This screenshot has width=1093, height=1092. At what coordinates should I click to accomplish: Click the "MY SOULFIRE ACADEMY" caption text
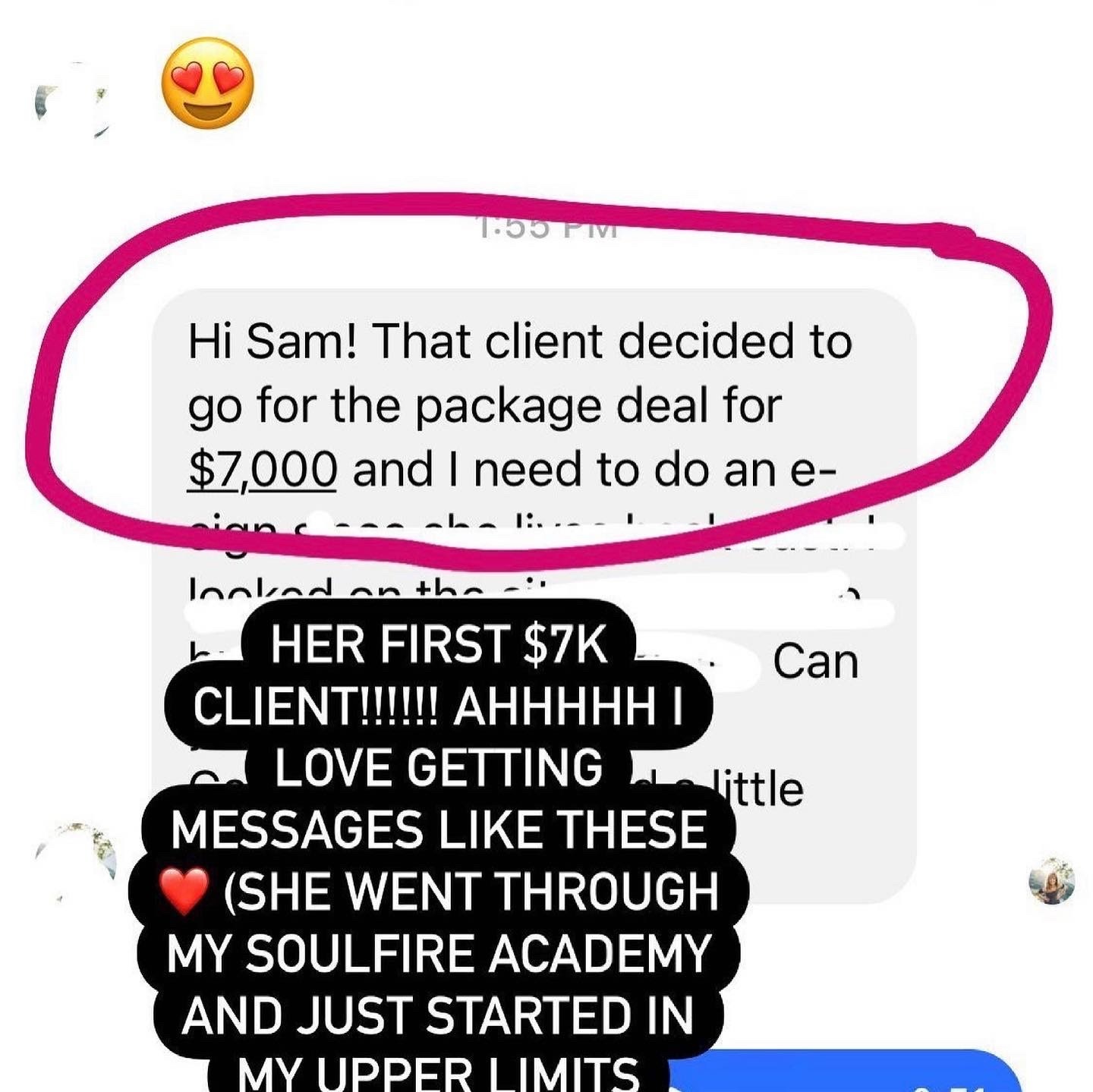click(x=438, y=953)
